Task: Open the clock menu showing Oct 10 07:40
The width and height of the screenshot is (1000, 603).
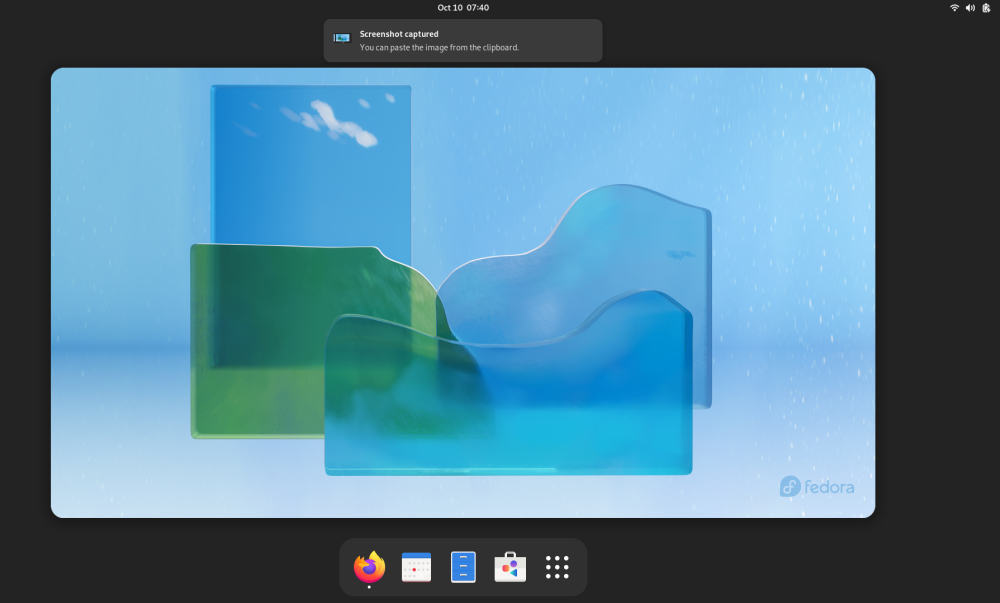Action: (x=463, y=8)
